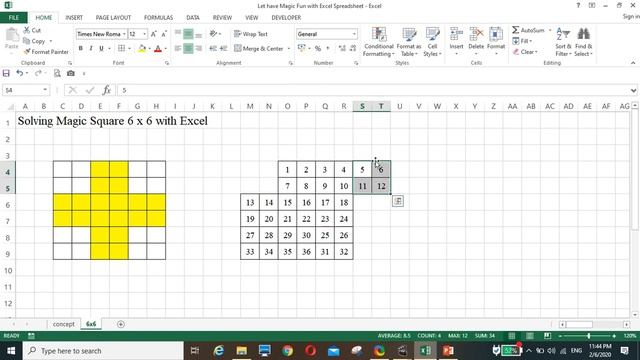Click the Paste icon in Clipboard group
The image size is (640, 360).
pos(12,35)
